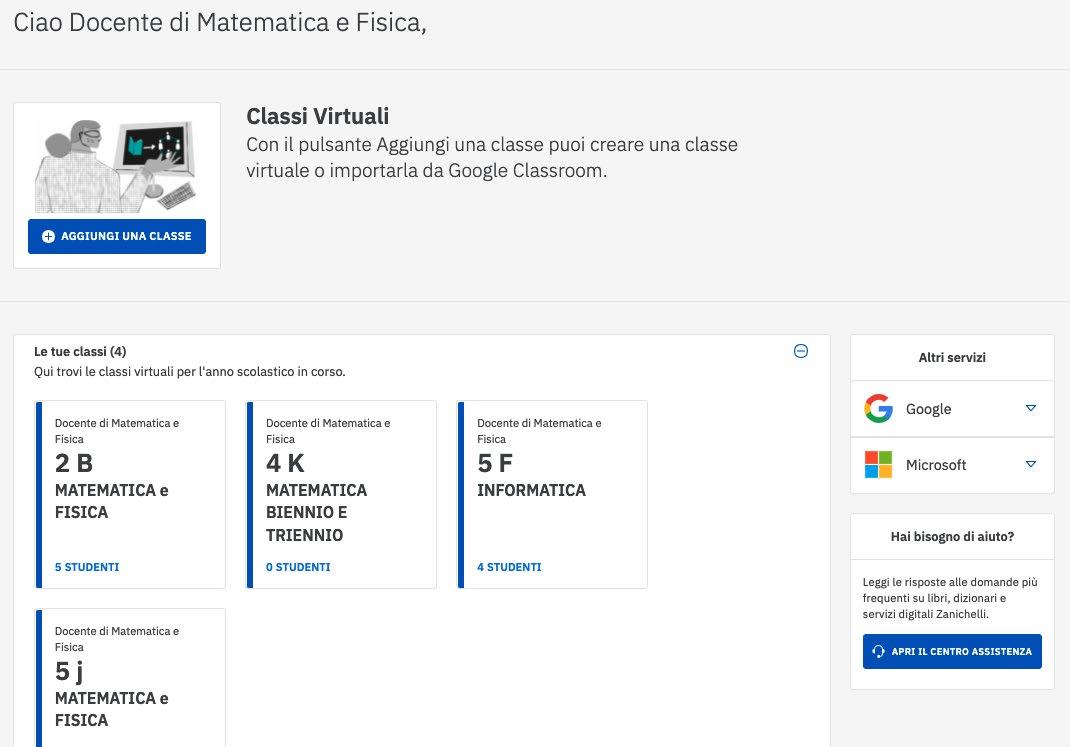
Task: Open the 5 j class card title
Action: point(69,671)
